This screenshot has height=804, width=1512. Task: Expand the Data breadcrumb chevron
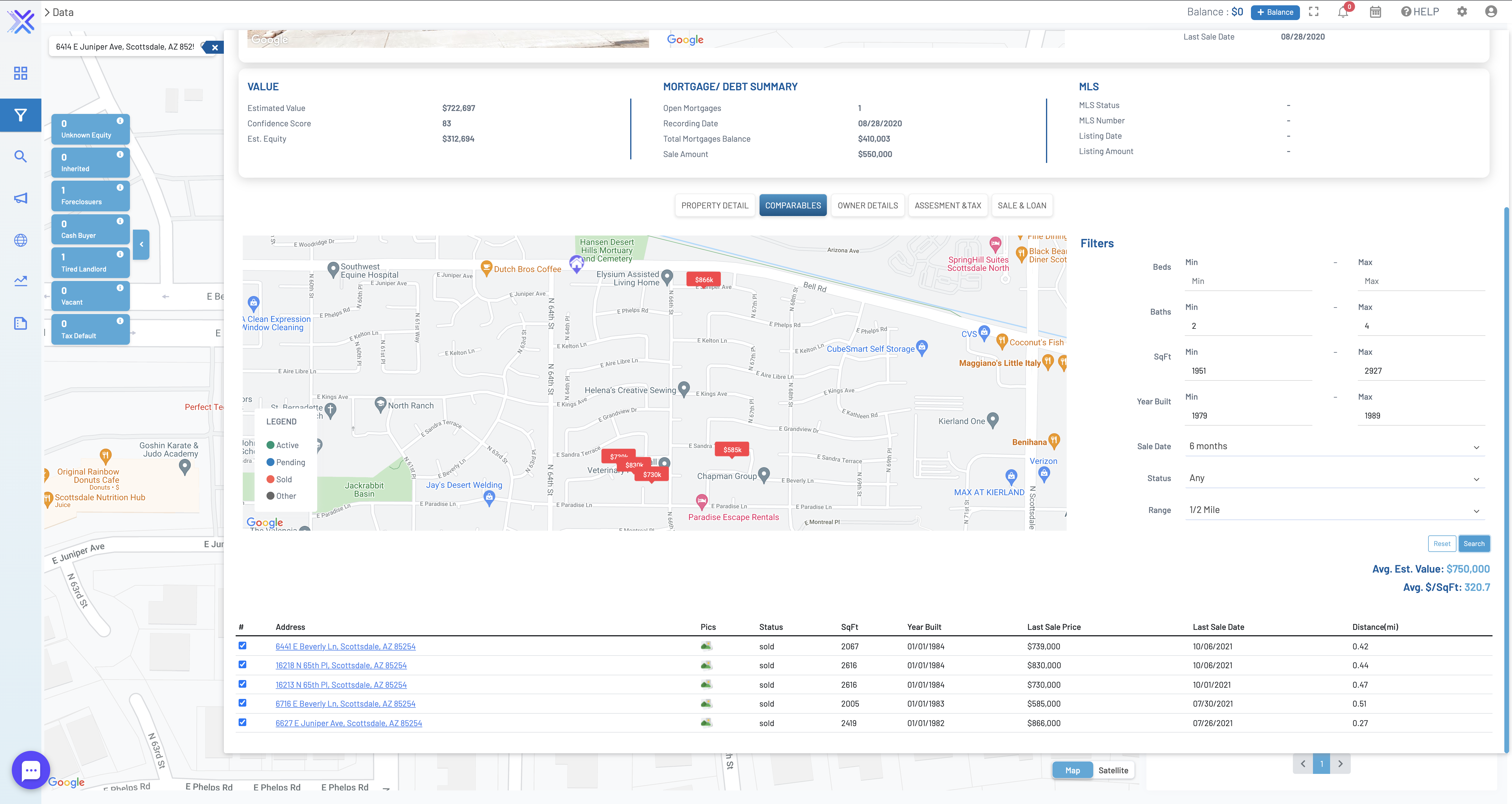pyautogui.click(x=47, y=12)
